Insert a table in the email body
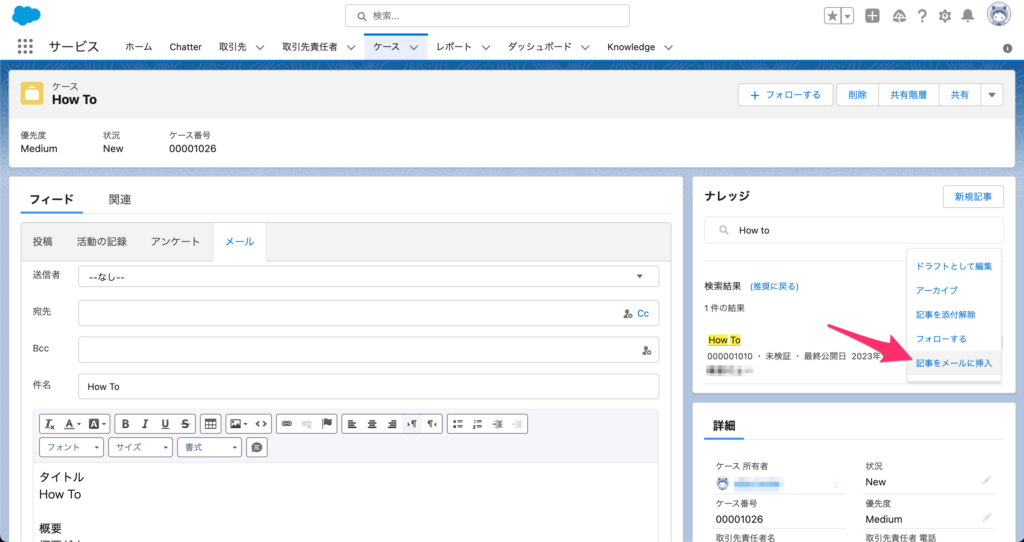Image resolution: width=1024 pixels, height=542 pixels. (210, 424)
